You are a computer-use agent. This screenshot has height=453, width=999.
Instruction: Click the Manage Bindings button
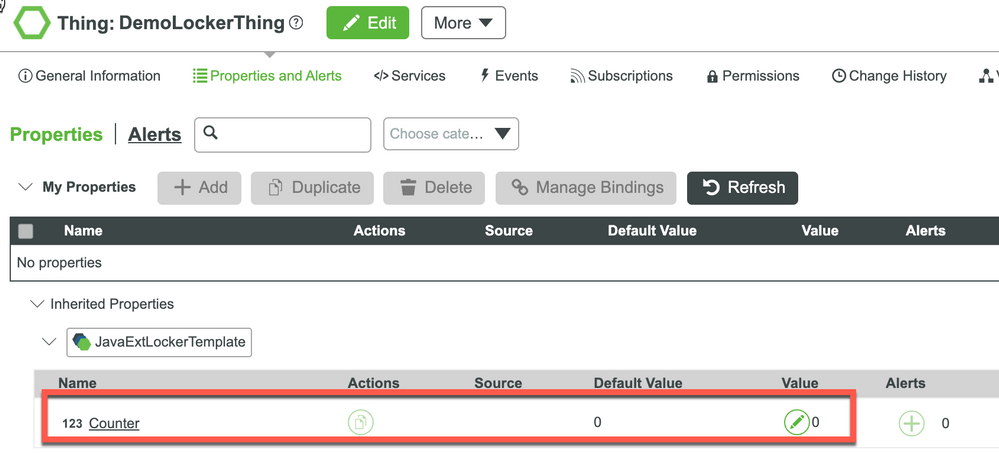(x=586, y=187)
